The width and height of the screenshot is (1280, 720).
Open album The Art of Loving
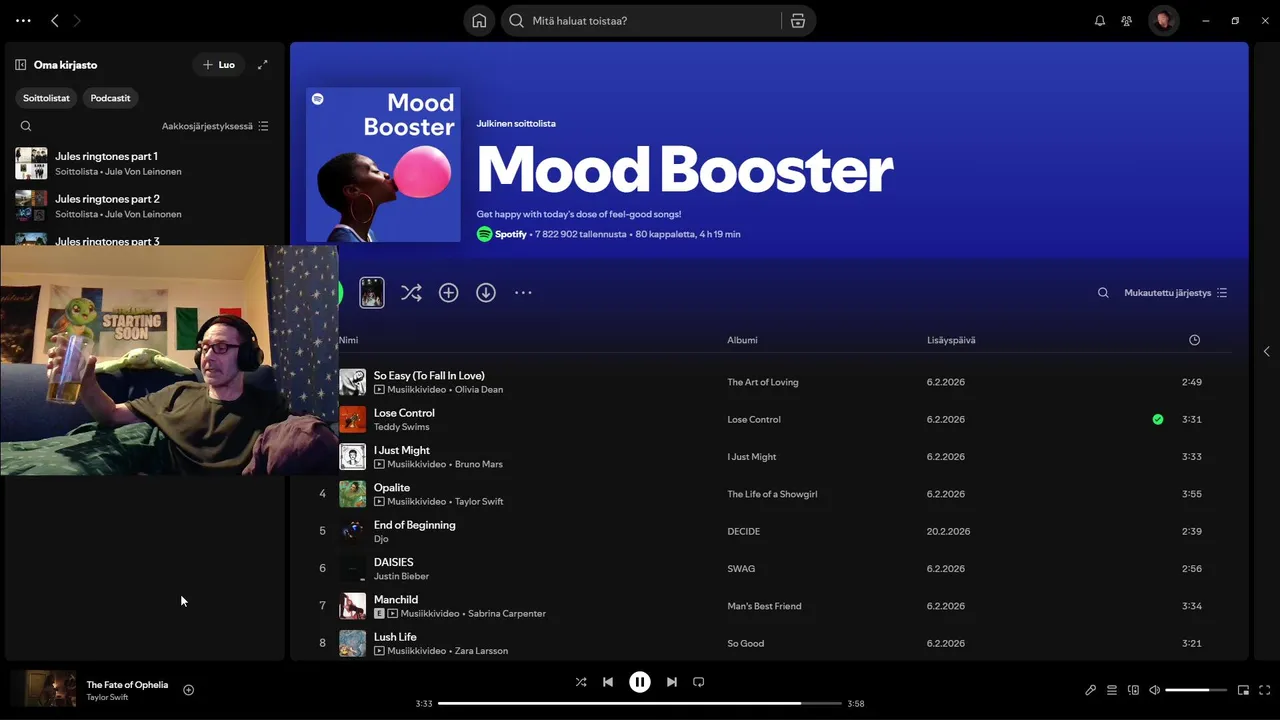[763, 382]
